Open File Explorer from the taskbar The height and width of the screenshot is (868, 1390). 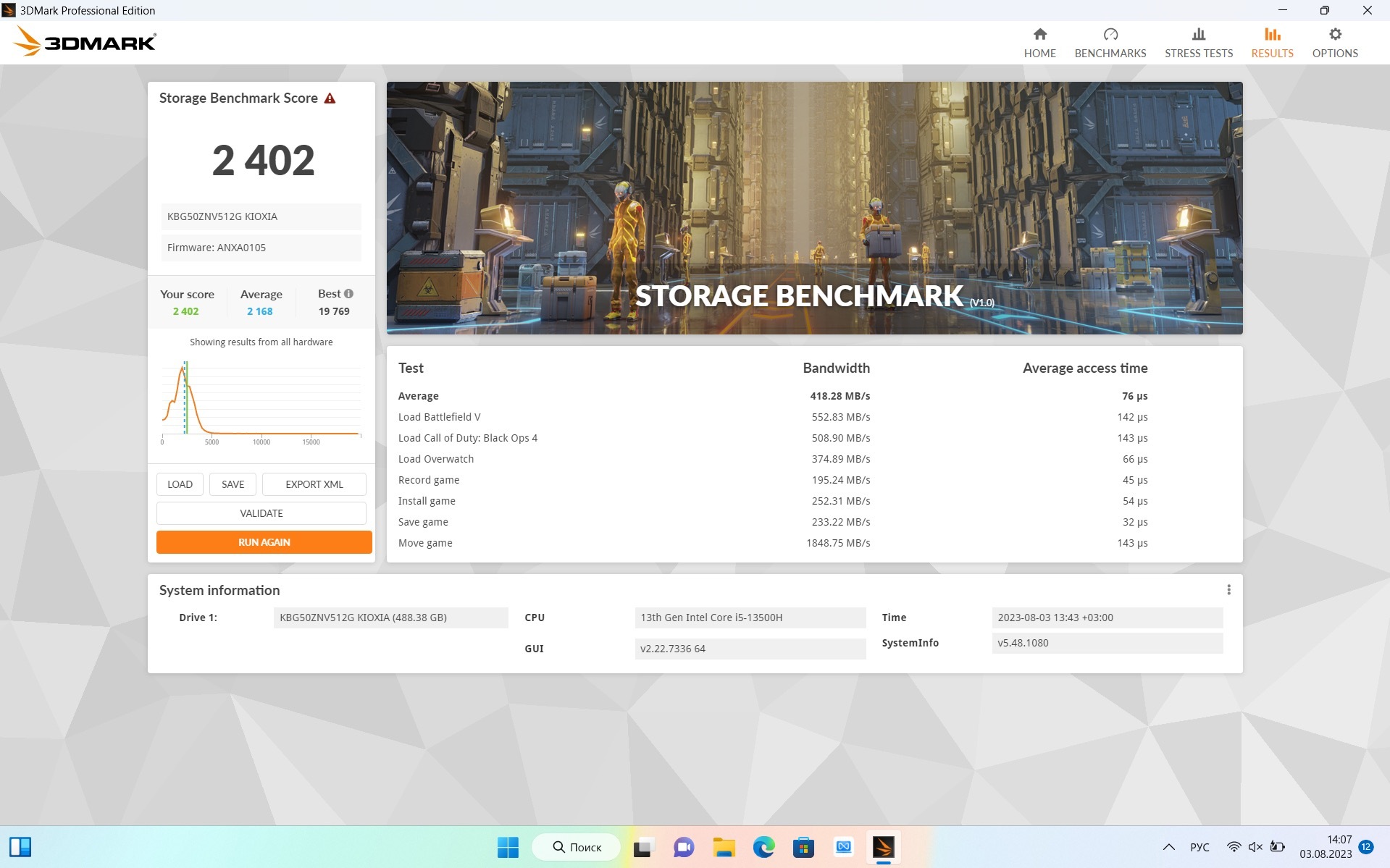click(724, 847)
